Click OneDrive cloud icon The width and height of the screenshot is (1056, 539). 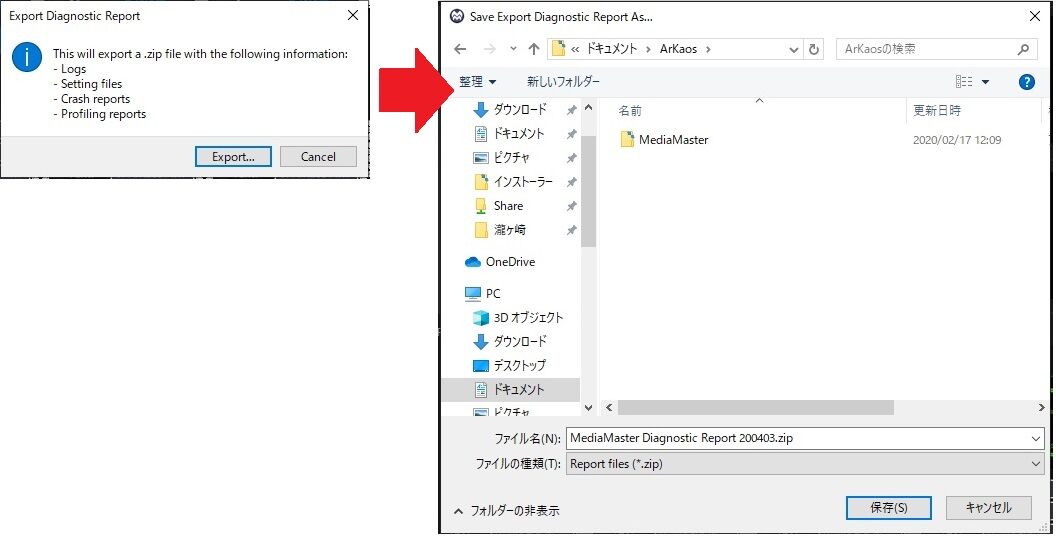click(x=473, y=261)
